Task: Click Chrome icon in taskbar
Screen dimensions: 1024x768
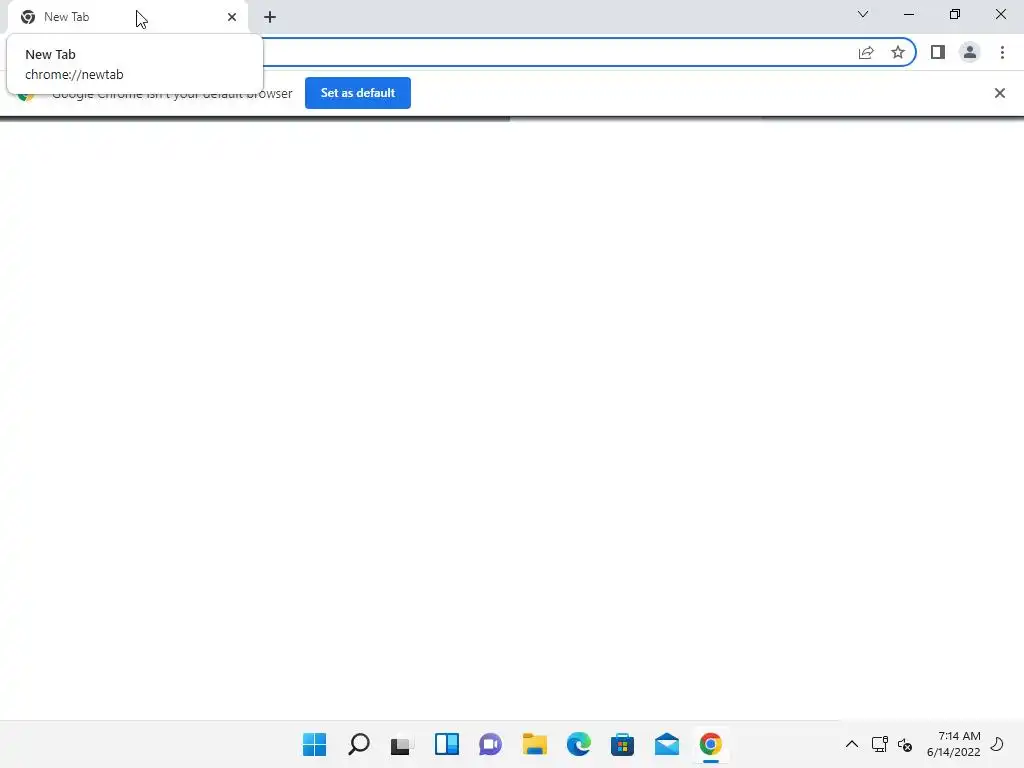Action: [x=711, y=744]
